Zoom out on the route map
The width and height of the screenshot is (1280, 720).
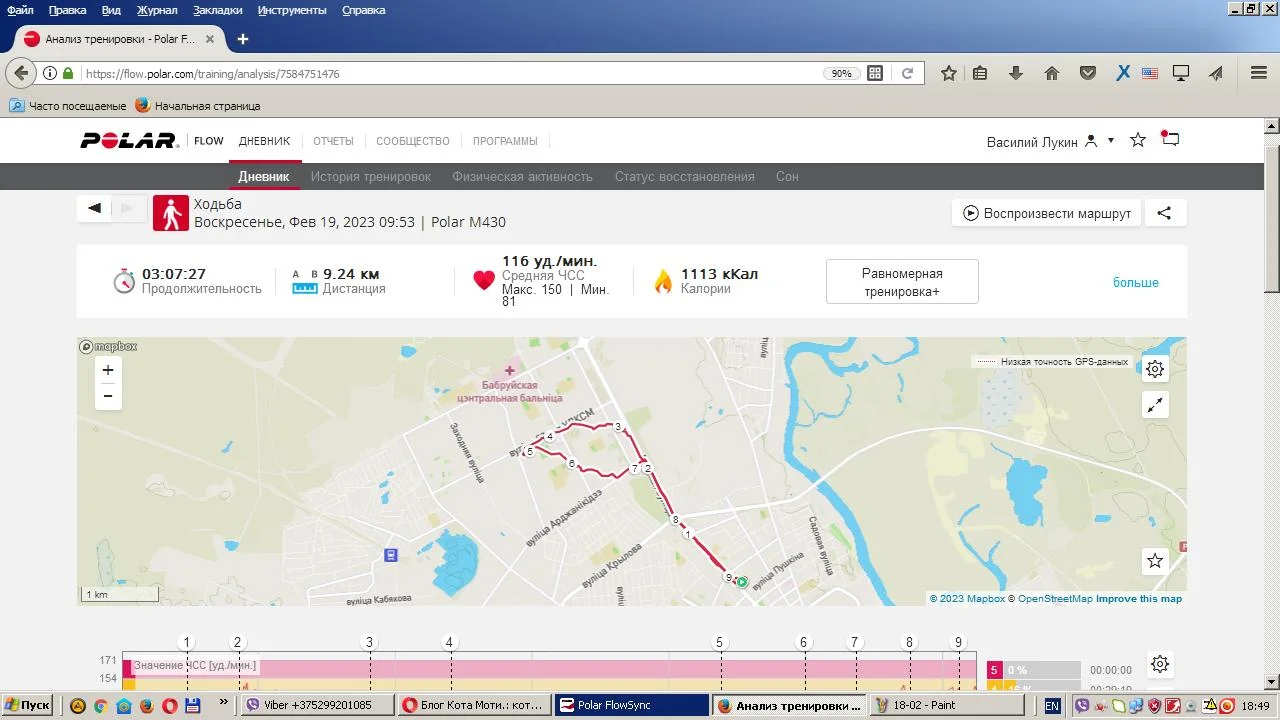(x=108, y=396)
